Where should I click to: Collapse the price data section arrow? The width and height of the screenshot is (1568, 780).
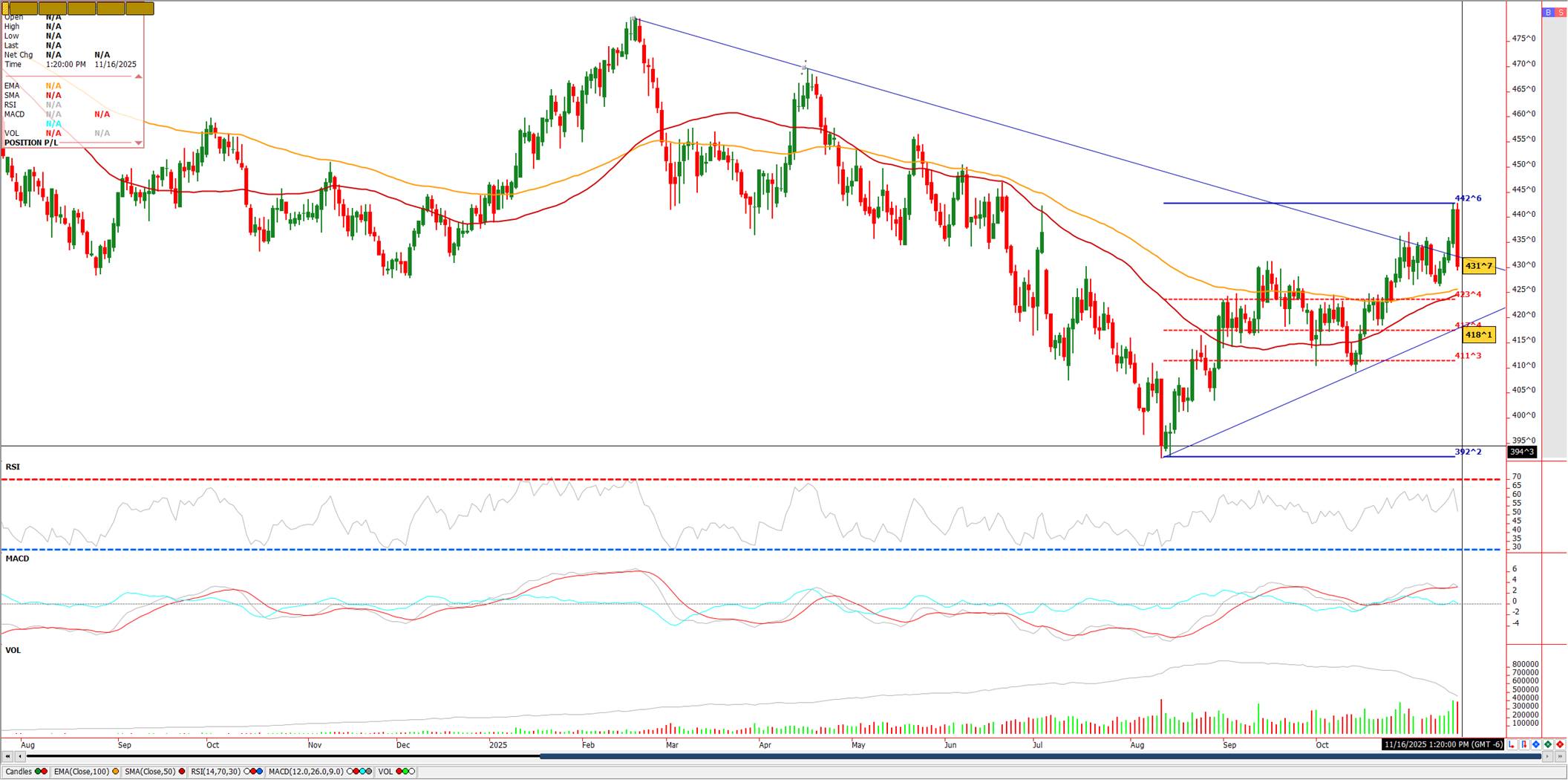138,76
